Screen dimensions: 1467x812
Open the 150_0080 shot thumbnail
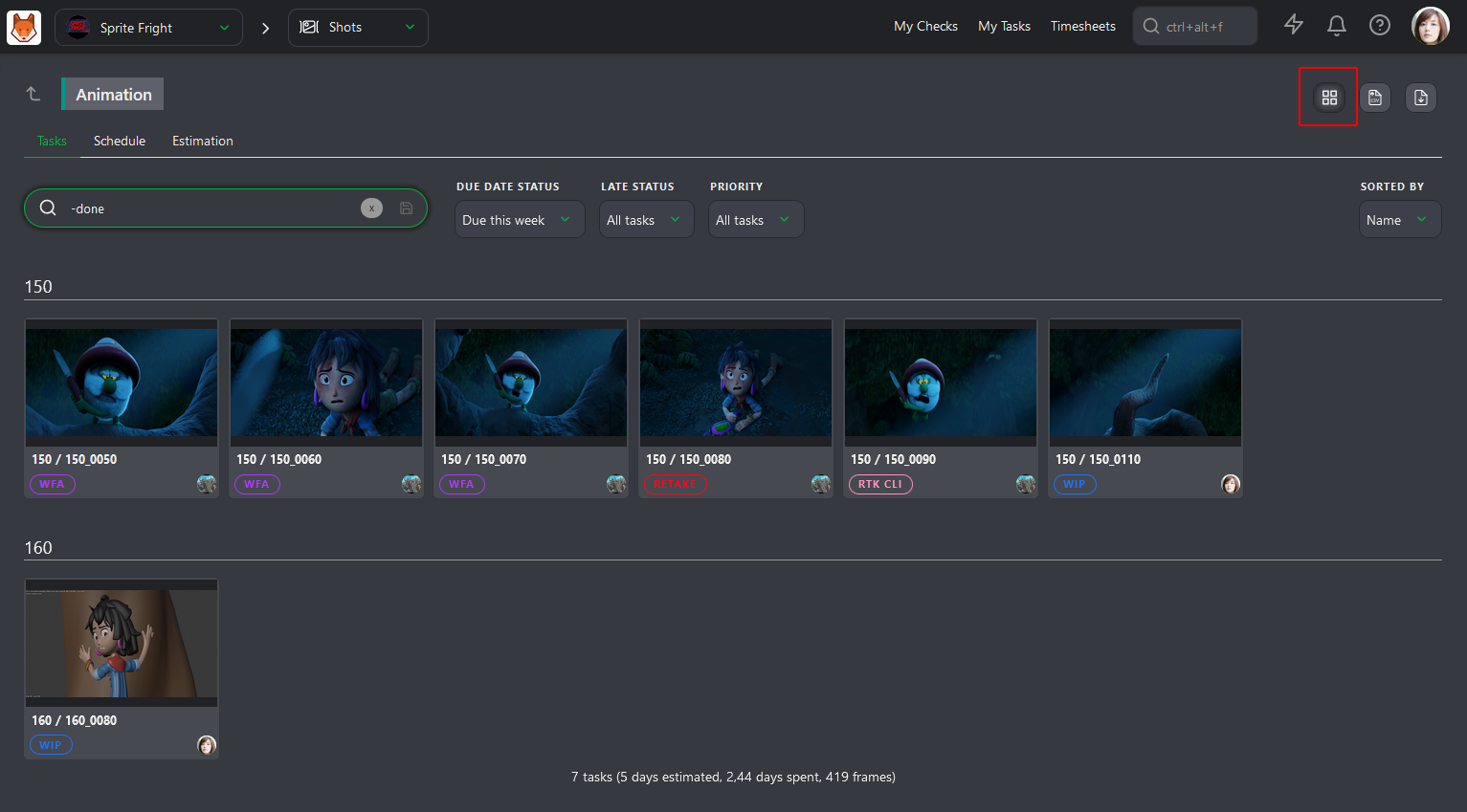[x=736, y=383]
